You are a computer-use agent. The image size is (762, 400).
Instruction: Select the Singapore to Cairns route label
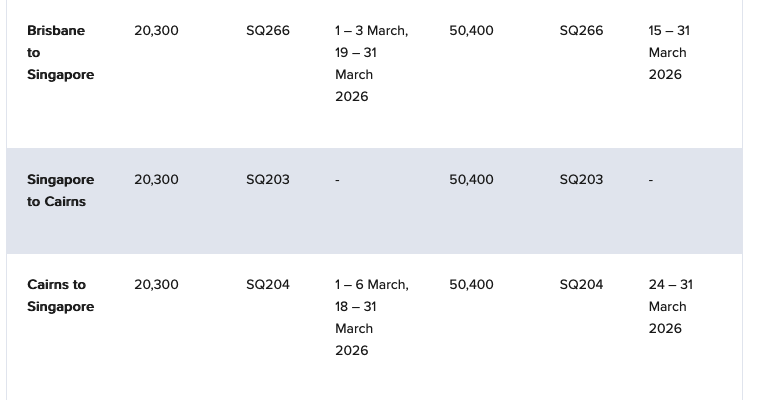[x=60, y=190]
